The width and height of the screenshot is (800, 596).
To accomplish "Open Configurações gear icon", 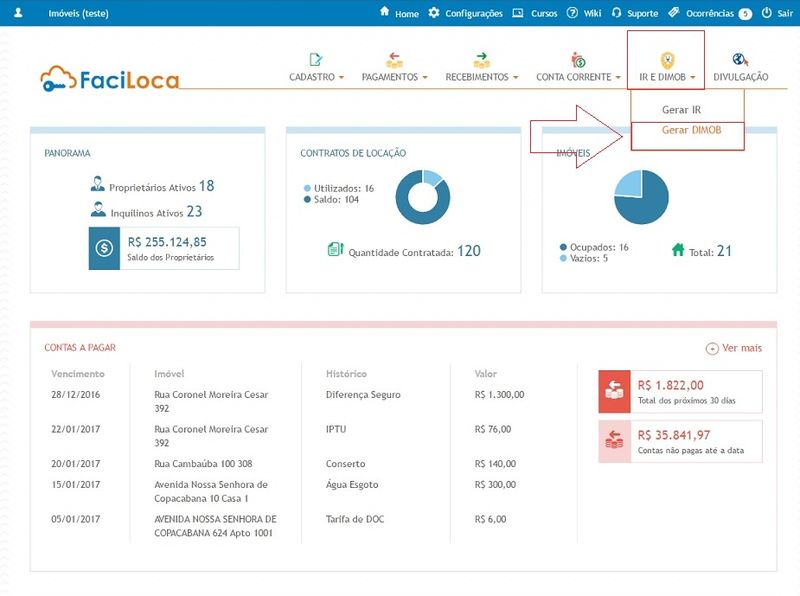I will tap(434, 13).
